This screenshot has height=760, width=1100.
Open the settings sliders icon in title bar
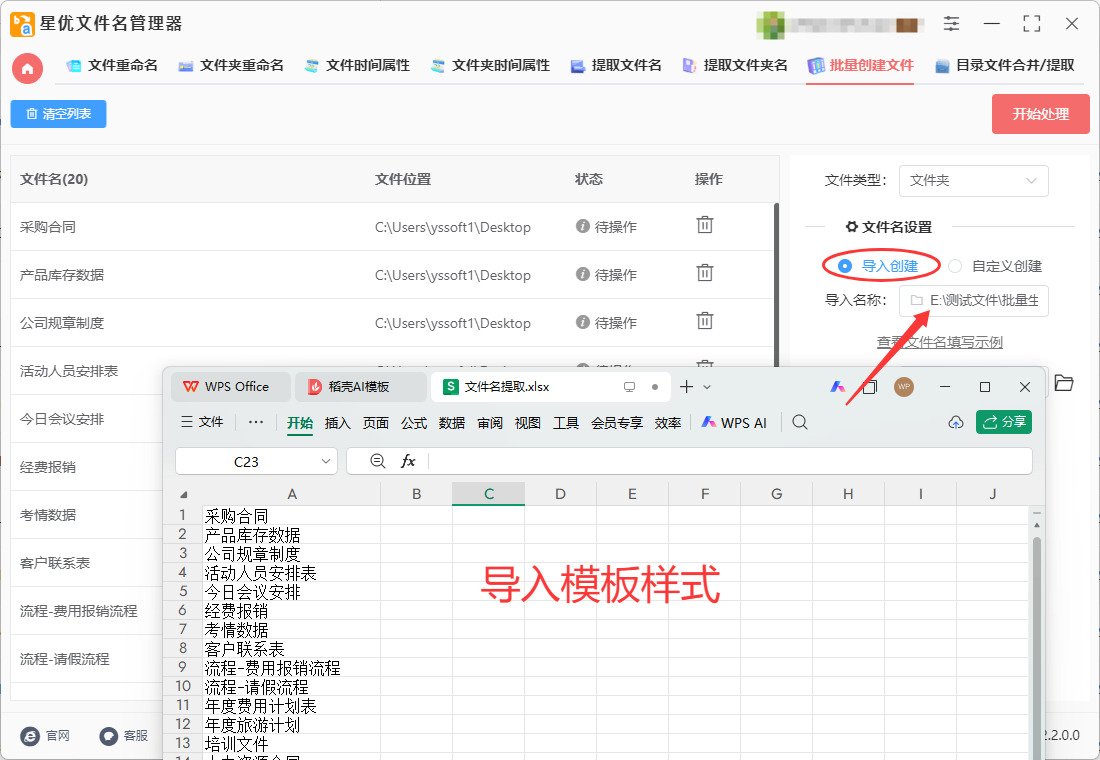pyautogui.click(x=951, y=24)
